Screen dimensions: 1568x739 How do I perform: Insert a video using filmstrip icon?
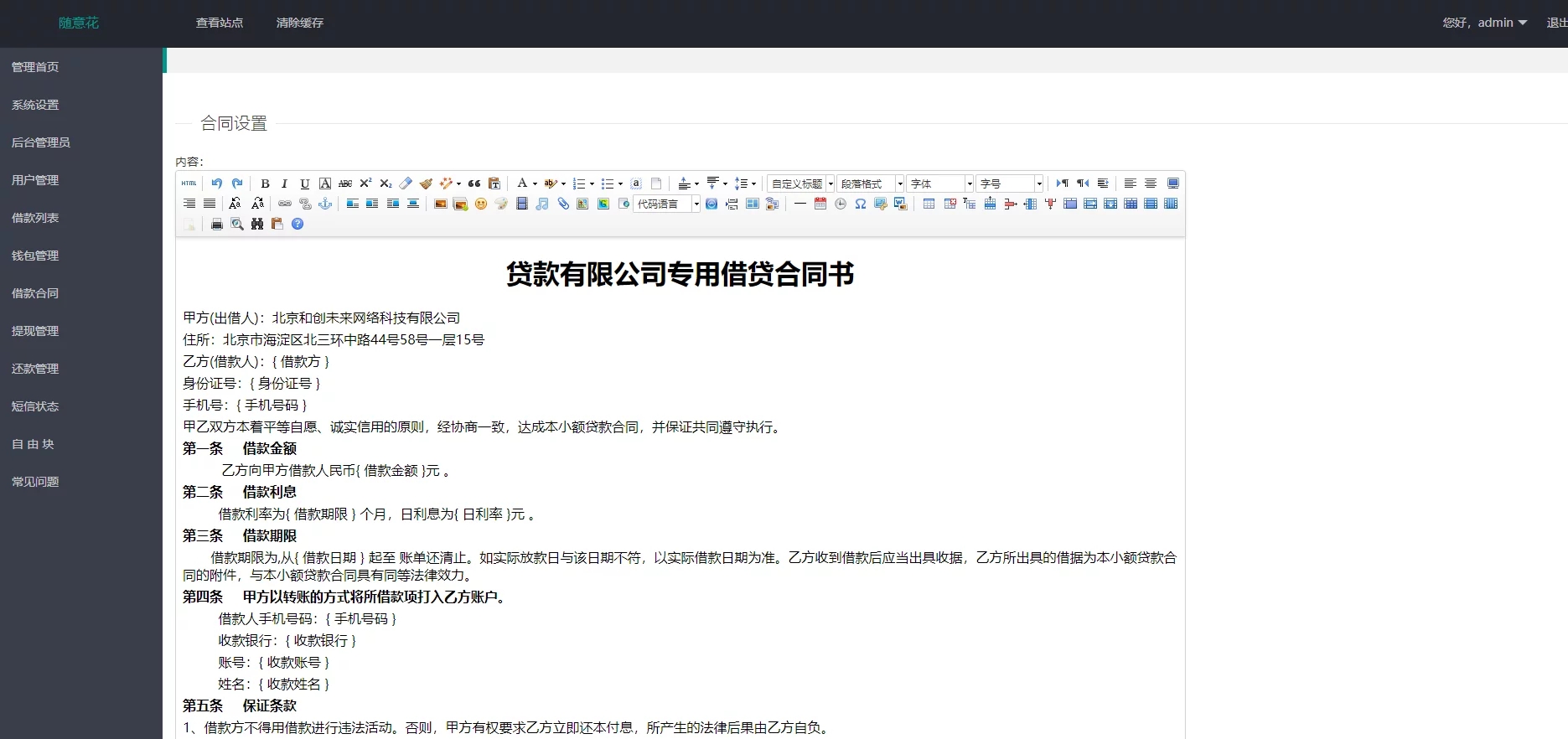(x=522, y=204)
